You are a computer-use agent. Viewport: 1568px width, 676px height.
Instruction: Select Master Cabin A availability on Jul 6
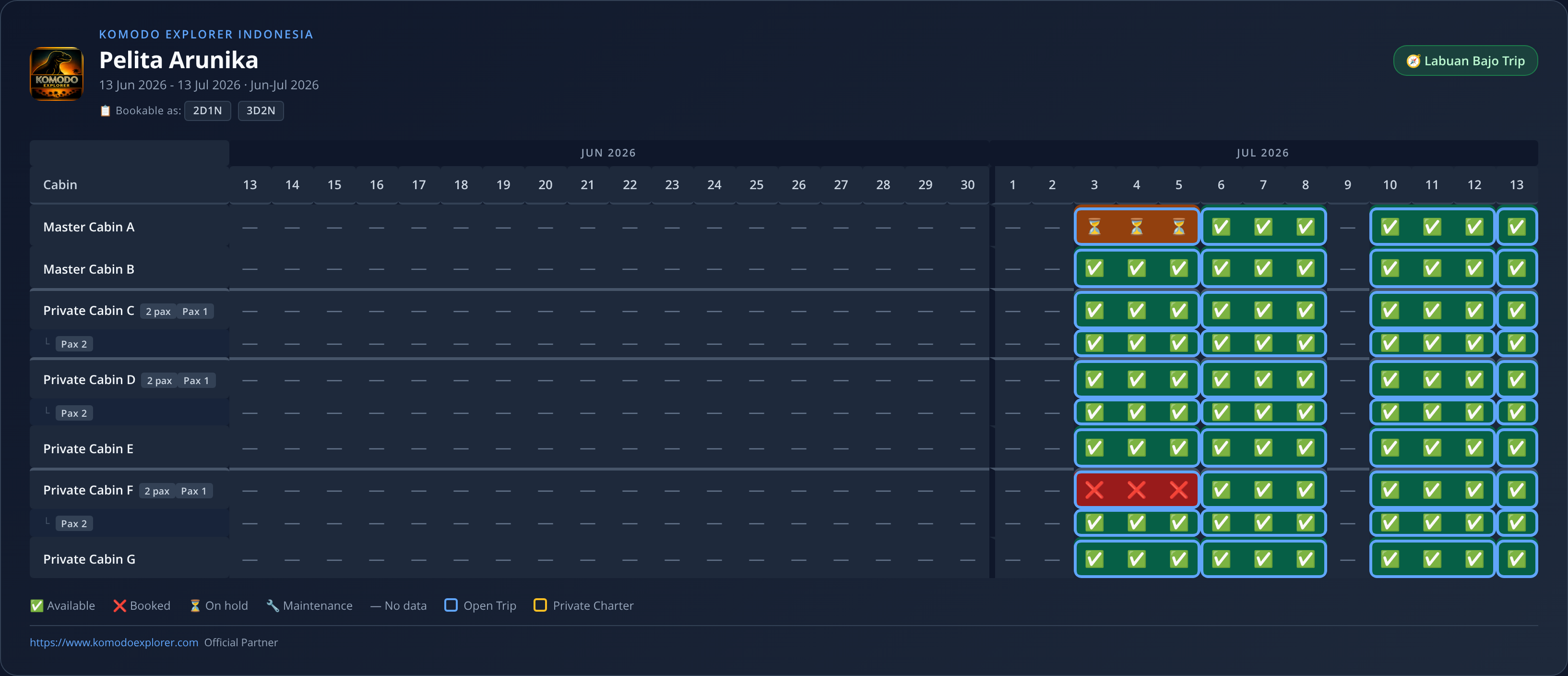(1221, 227)
